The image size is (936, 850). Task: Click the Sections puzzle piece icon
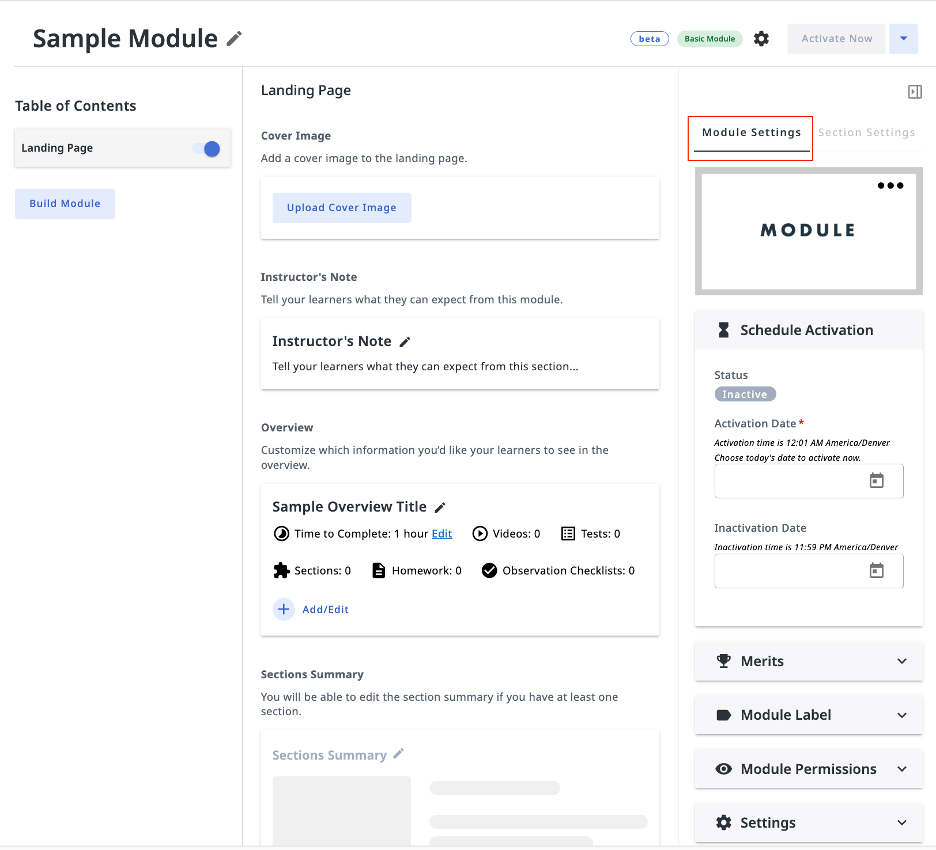(x=281, y=571)
